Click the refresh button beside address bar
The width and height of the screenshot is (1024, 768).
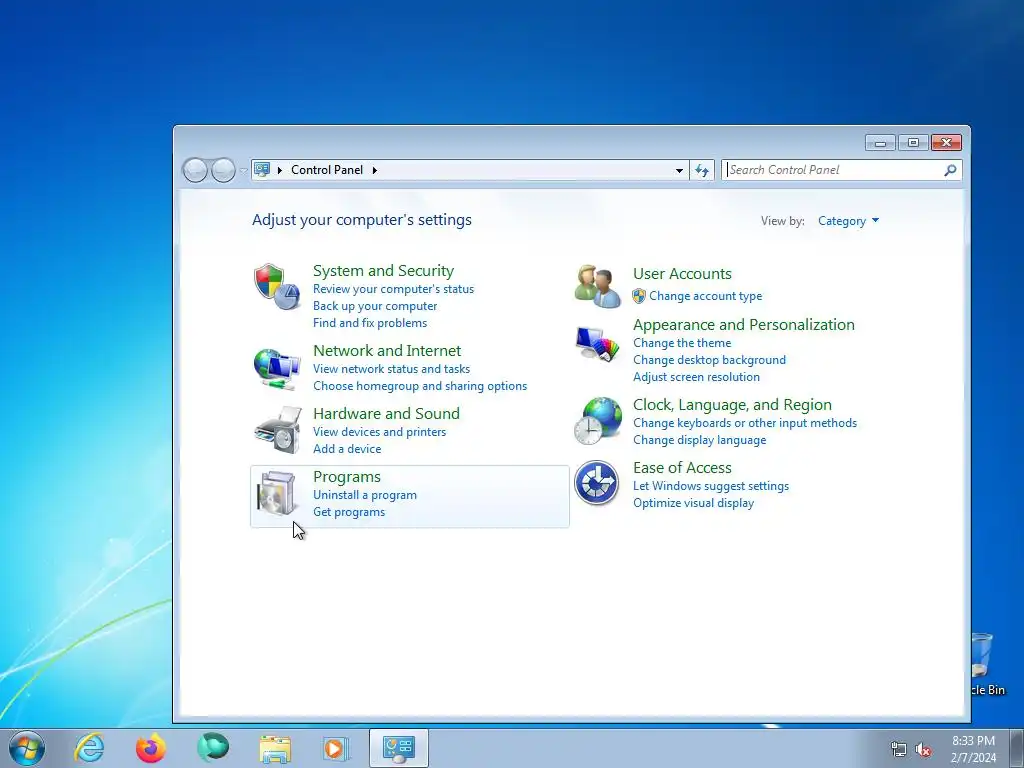tap(702, 170)
